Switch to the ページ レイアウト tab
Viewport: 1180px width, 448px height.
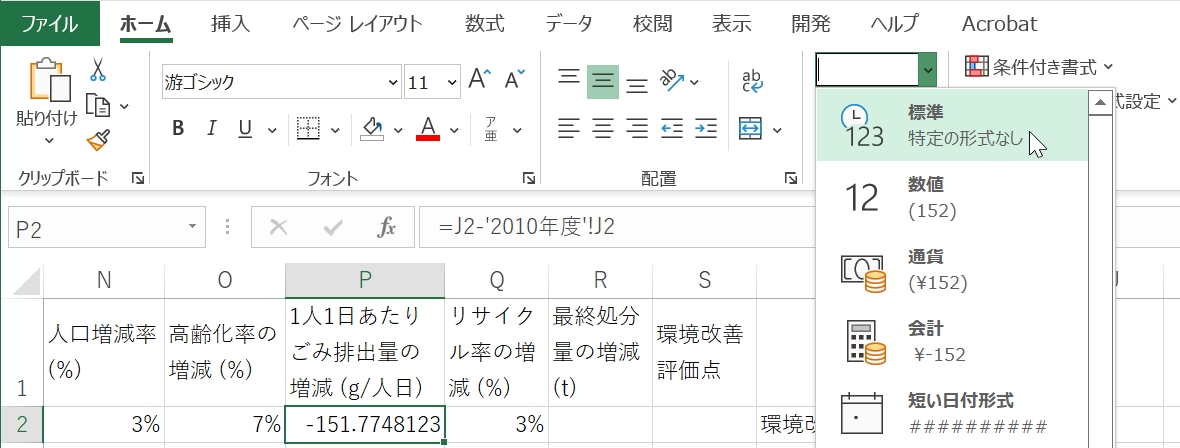357,24
